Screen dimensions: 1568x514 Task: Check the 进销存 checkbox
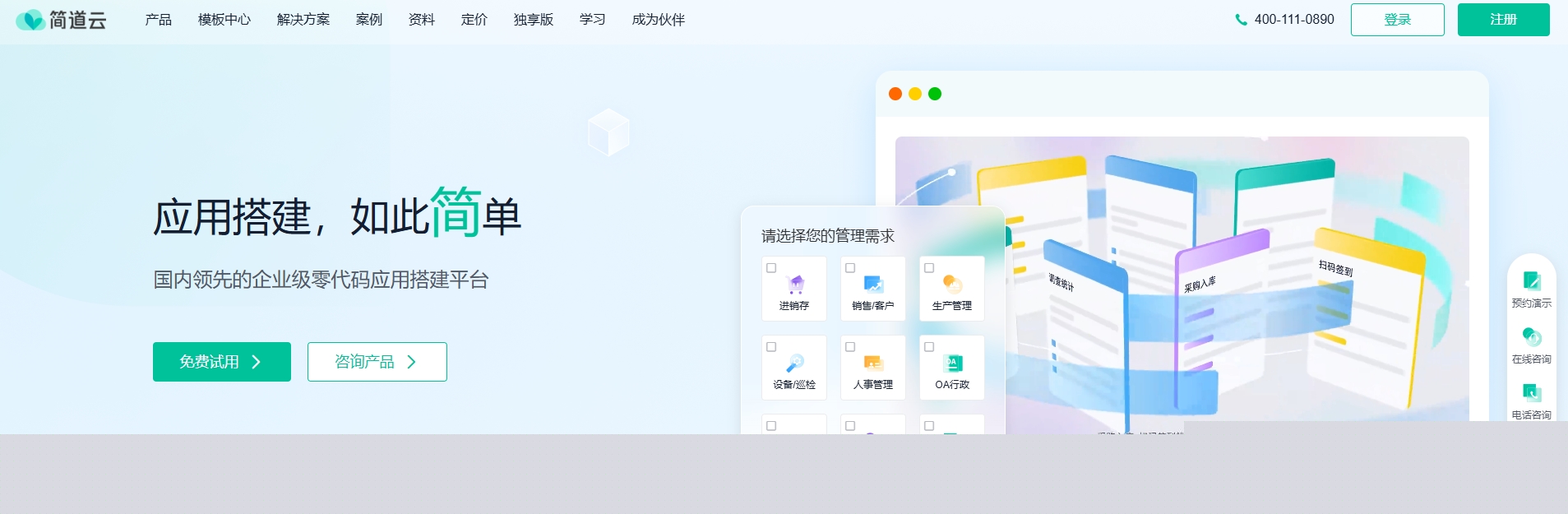(x=771, y=268)
